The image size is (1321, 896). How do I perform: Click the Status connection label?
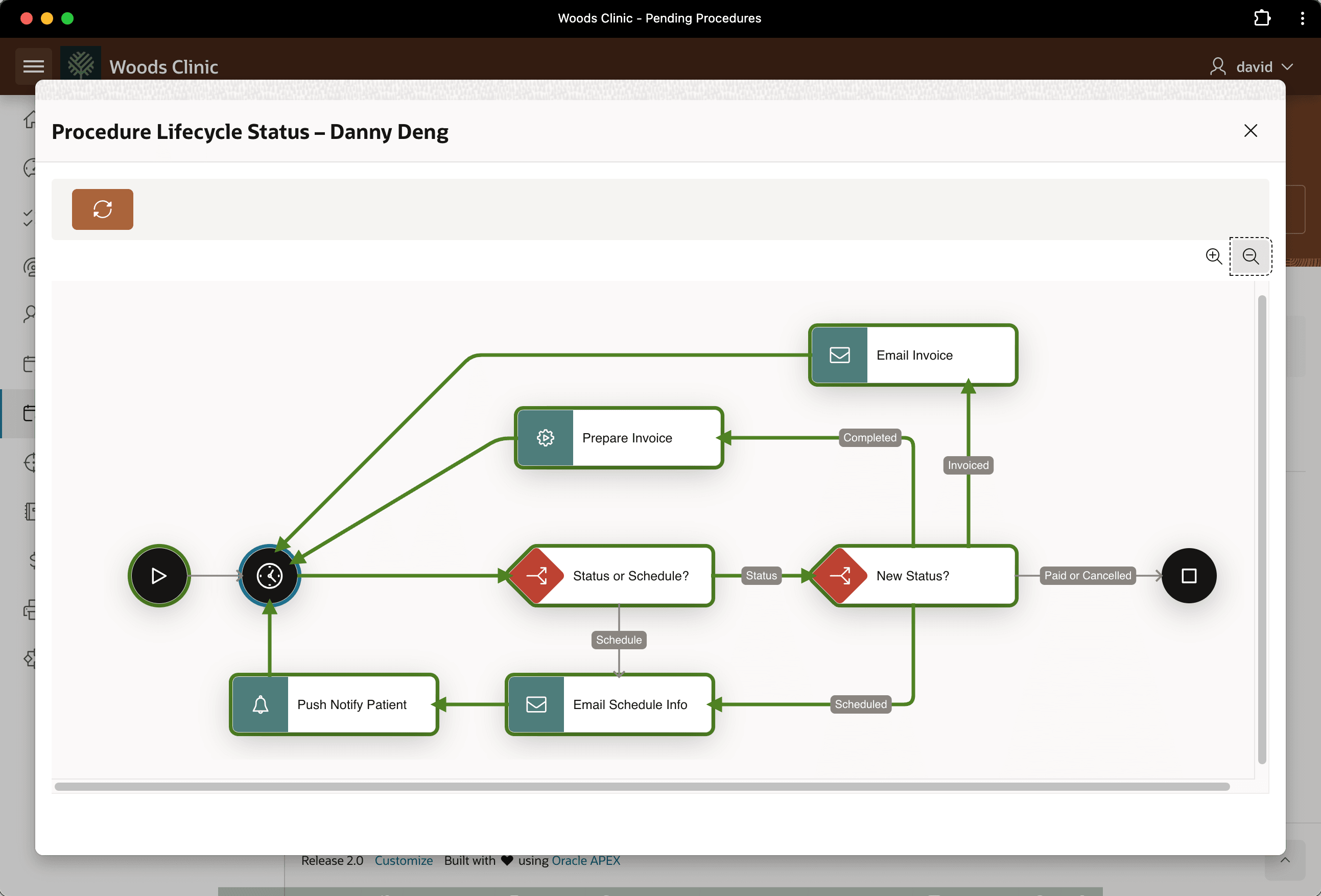pos(761,576)
